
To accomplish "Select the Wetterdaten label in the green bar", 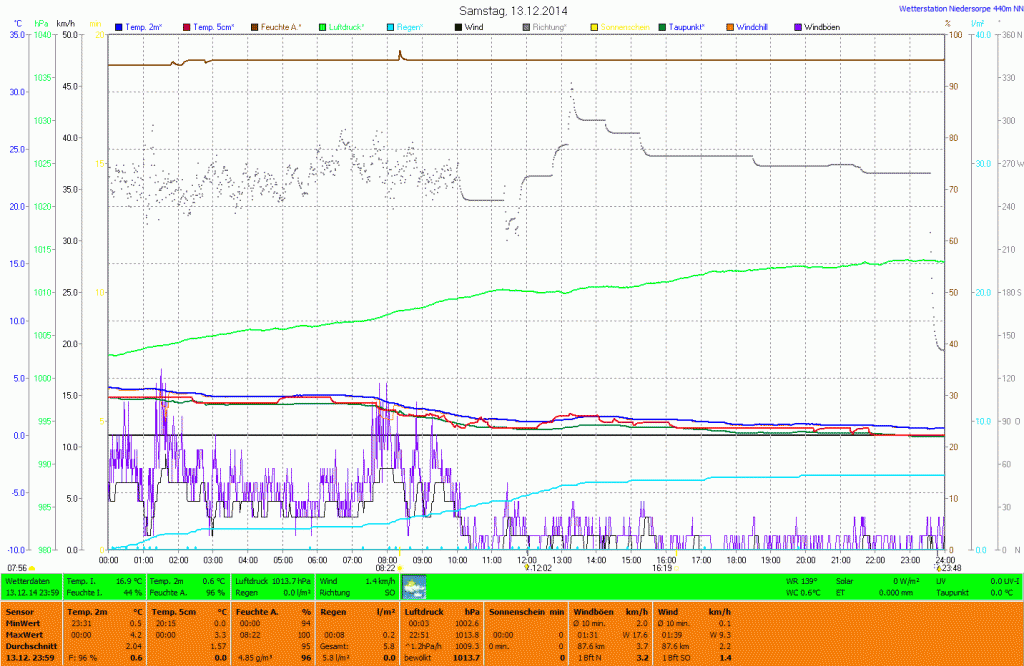I will pos(28,580).
